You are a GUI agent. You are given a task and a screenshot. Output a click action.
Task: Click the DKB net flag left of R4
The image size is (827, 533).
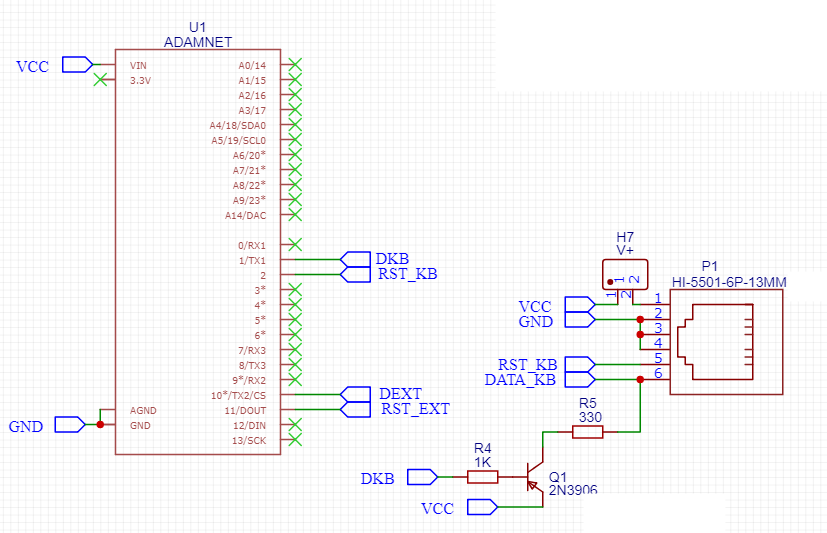coord(423,477)
